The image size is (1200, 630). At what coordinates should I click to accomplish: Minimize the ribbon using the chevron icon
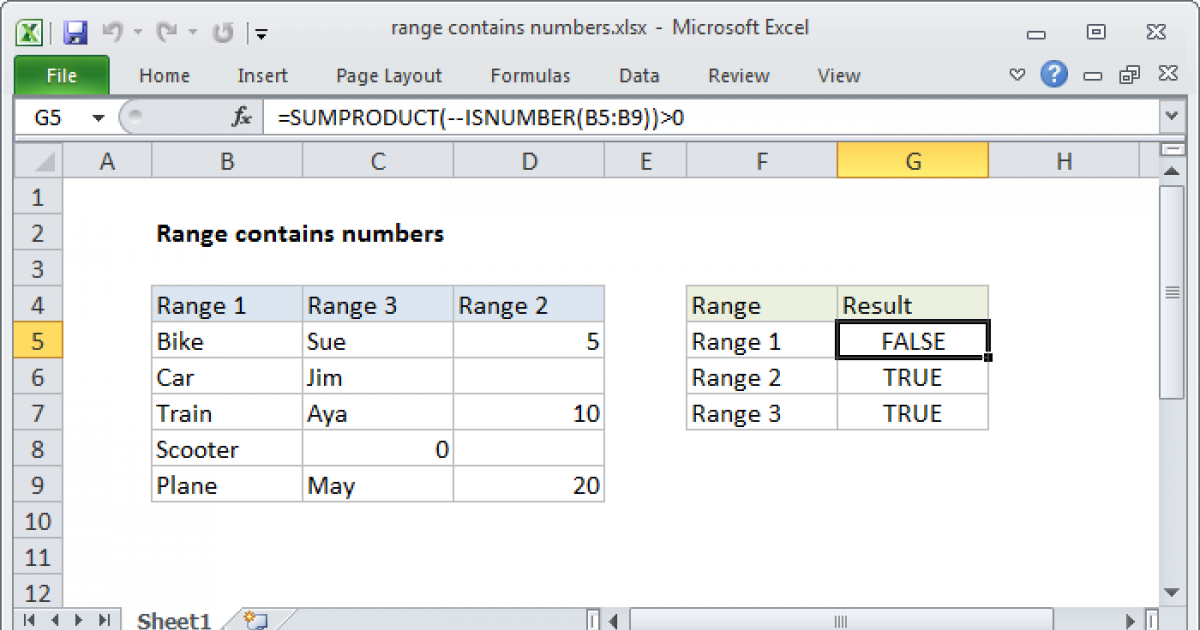pos(1017,75)
